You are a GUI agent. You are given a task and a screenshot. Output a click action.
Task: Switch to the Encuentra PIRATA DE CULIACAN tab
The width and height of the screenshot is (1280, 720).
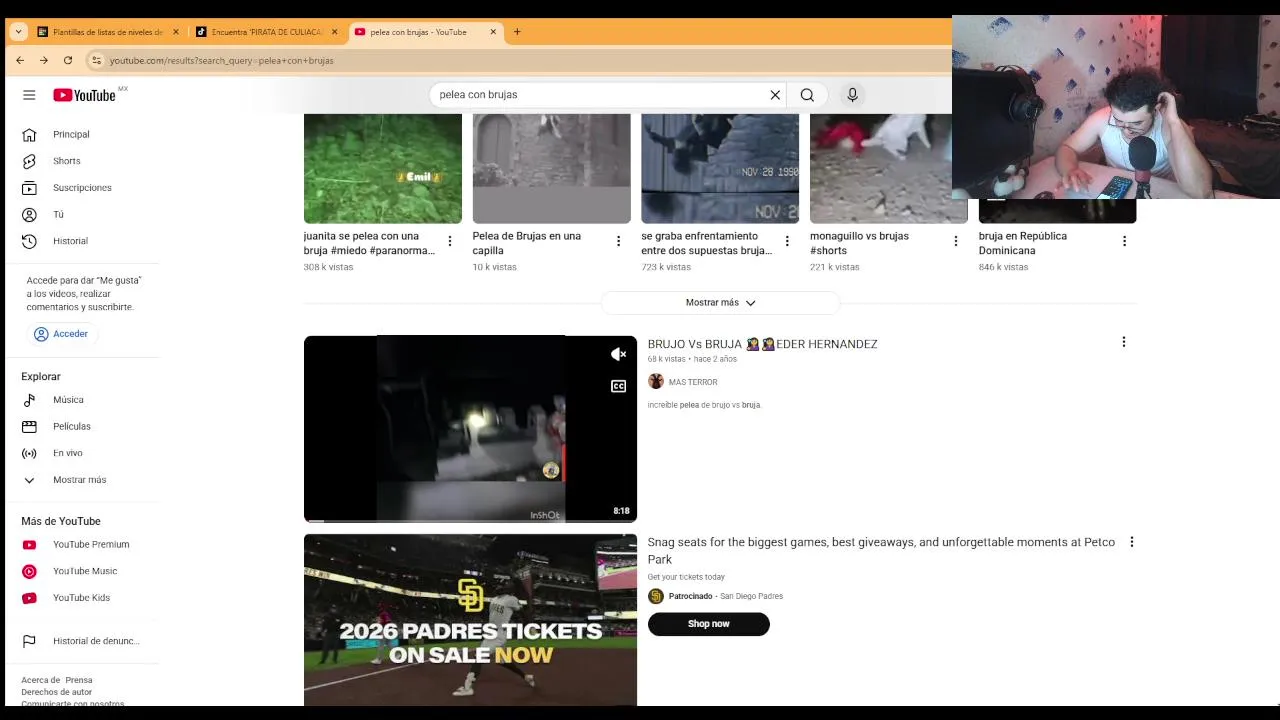point(266,32)
